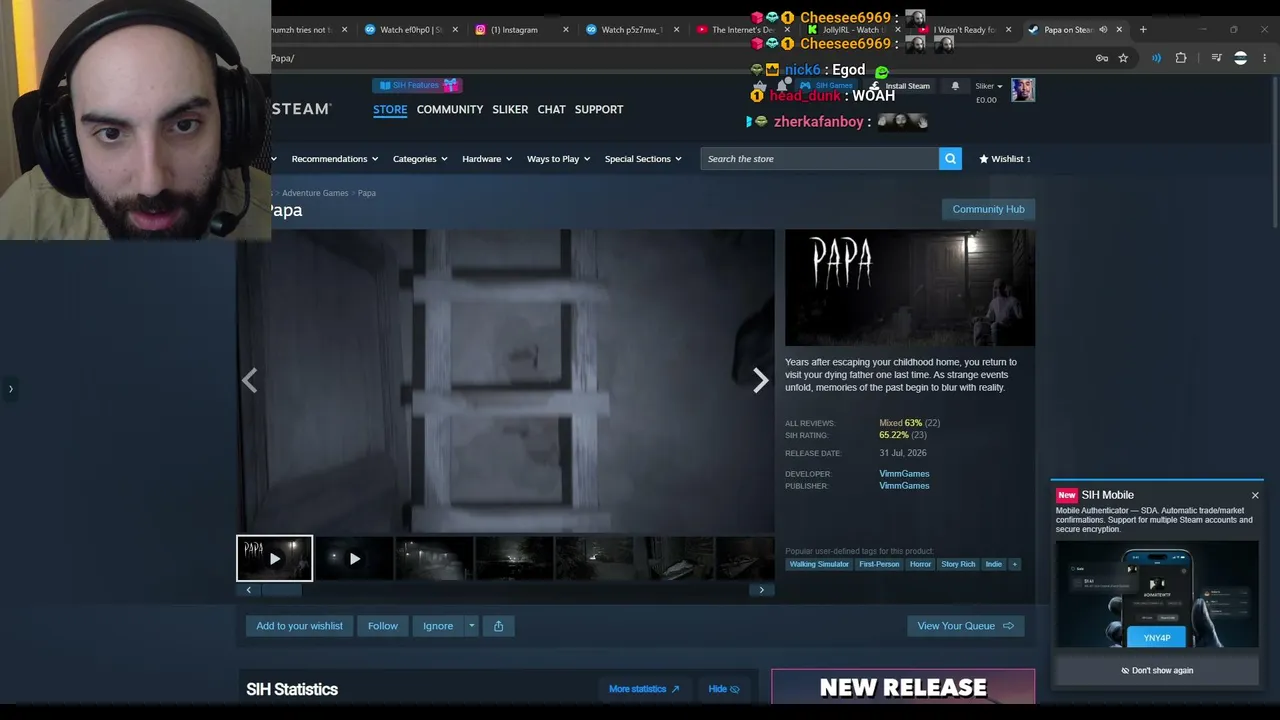Show the next screenshot with the right arrow
The height and width of the screenshot is (720, 1280).
[x=760, y=380]
